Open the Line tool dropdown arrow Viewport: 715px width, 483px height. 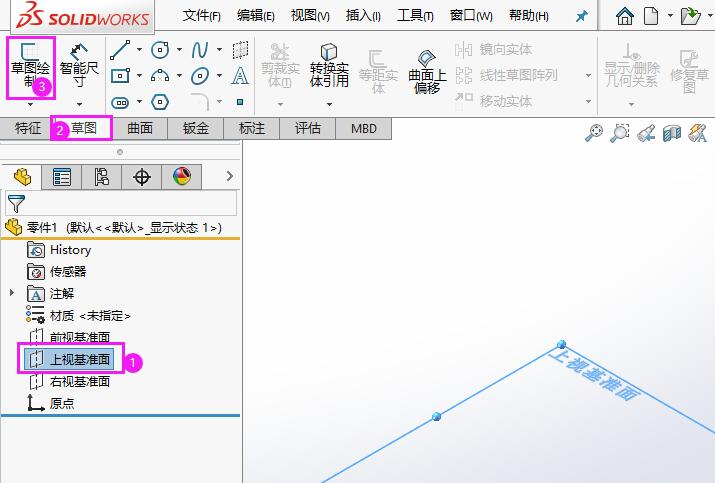coord(139,49)
